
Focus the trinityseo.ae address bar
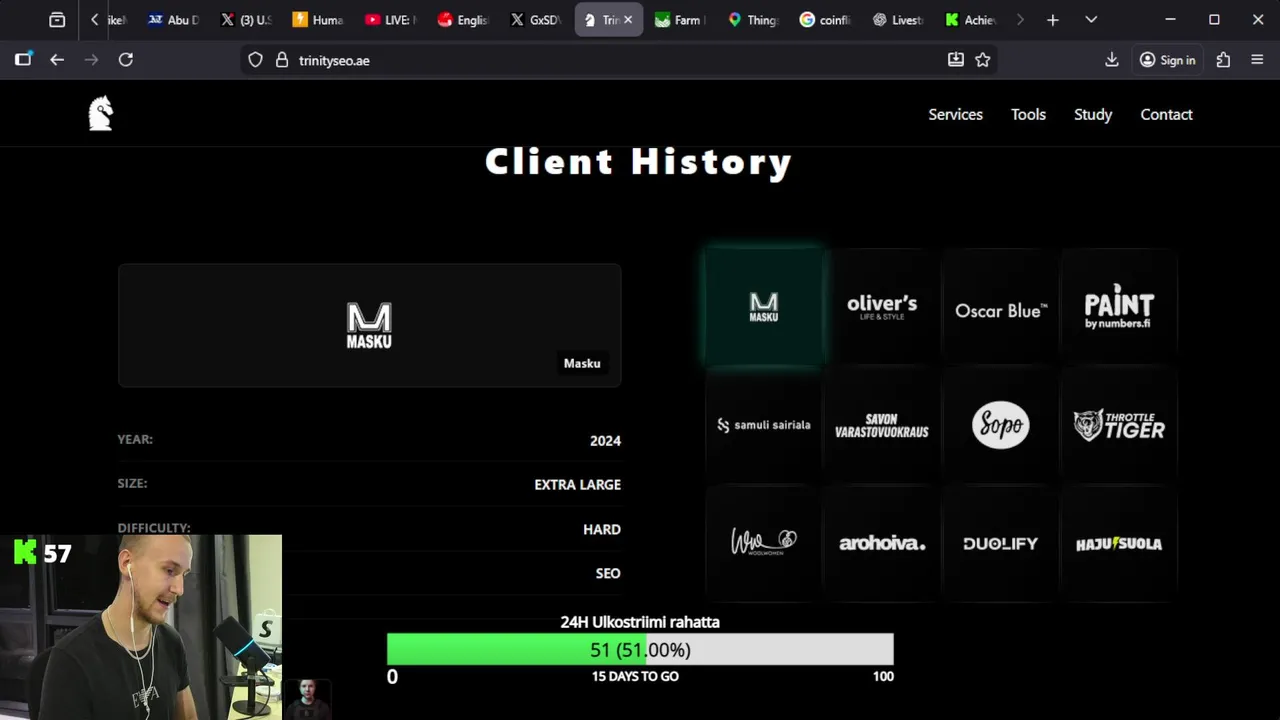[x=619, y=60]
